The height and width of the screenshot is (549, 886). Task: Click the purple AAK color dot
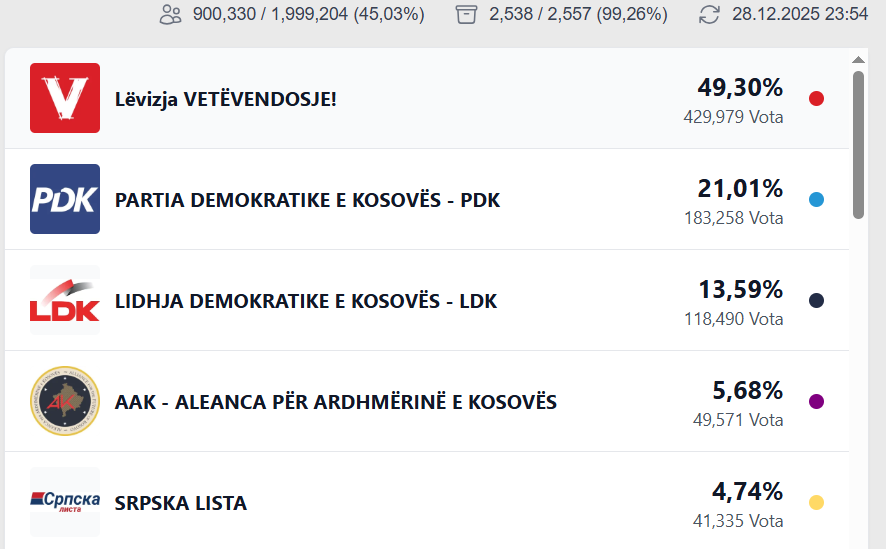[x=816, y=402]
